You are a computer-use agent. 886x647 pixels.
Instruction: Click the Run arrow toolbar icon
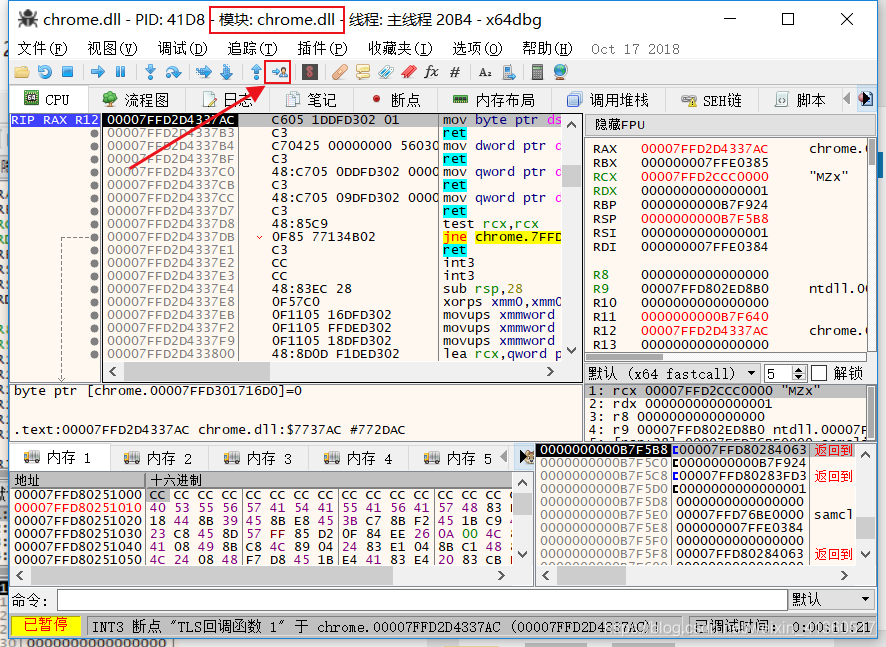click(98, 72)
